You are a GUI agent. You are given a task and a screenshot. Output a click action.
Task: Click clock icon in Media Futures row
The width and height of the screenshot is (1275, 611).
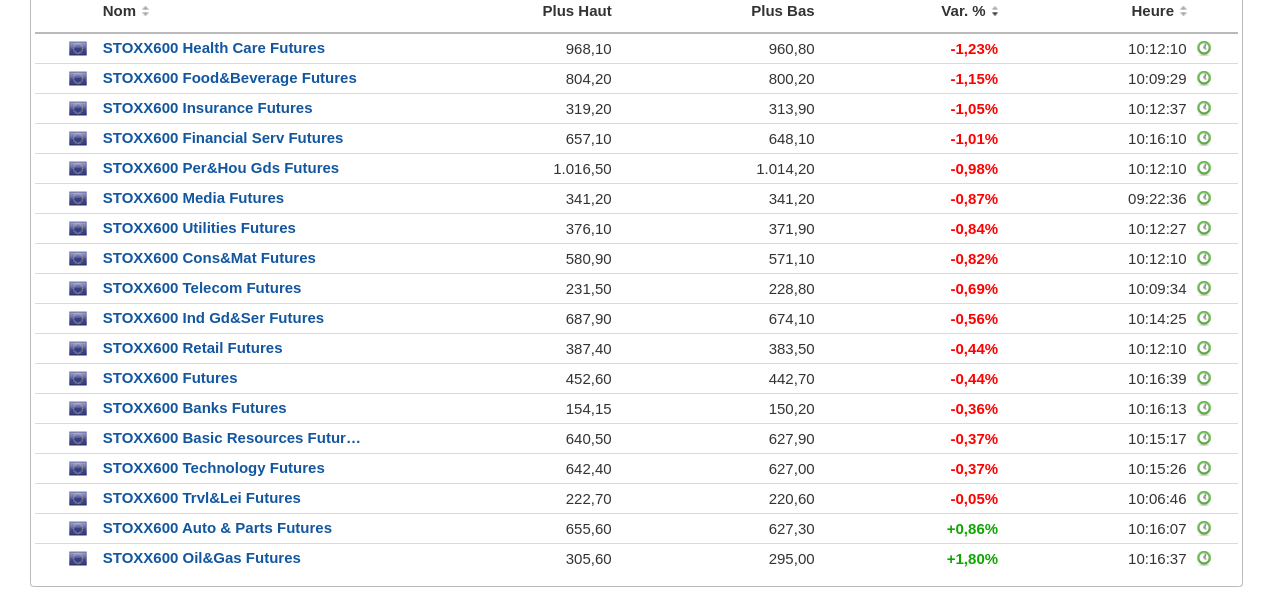click(x=1204, y=198)
